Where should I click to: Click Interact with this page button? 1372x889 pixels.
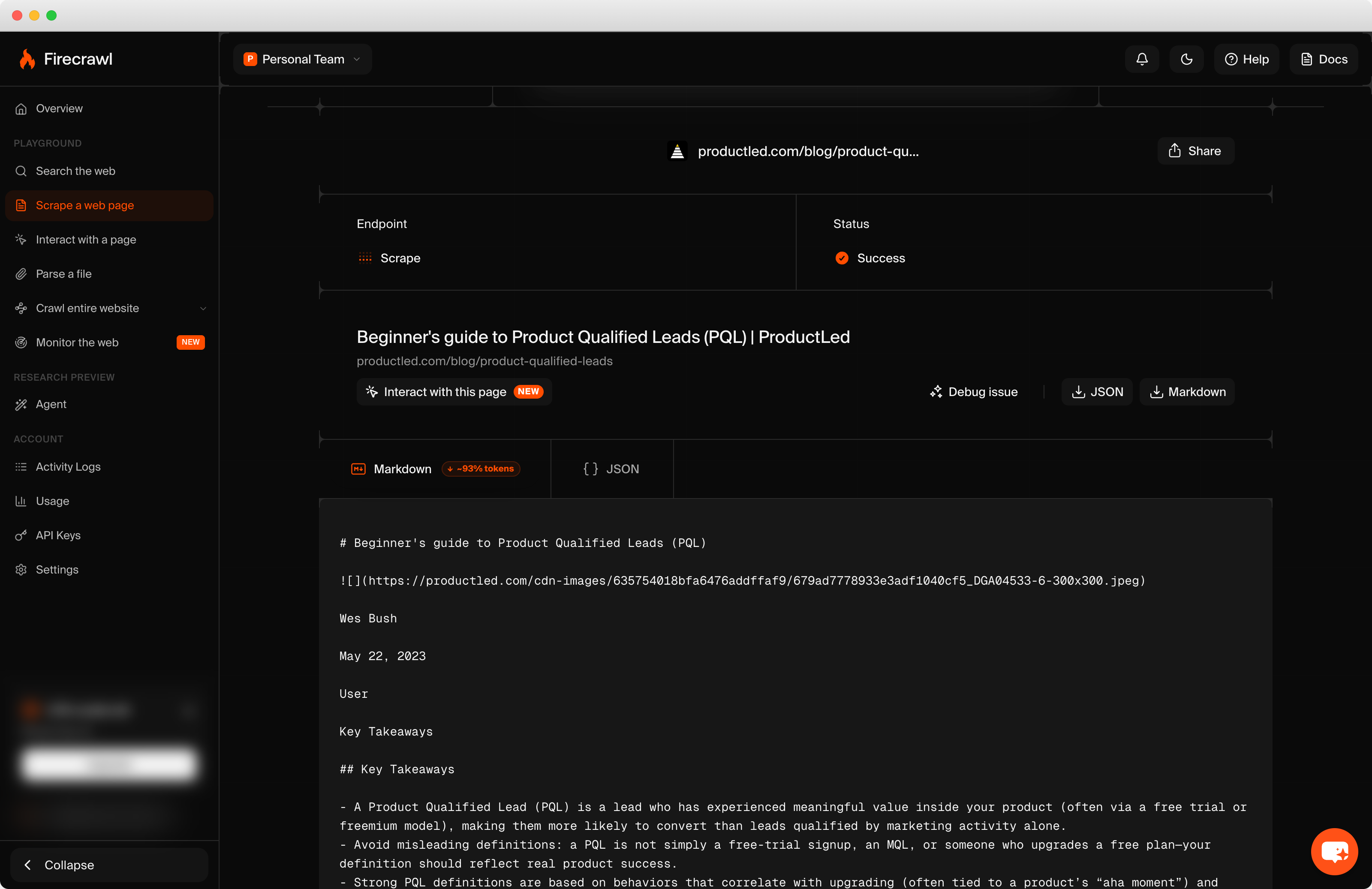coord(454,392)
